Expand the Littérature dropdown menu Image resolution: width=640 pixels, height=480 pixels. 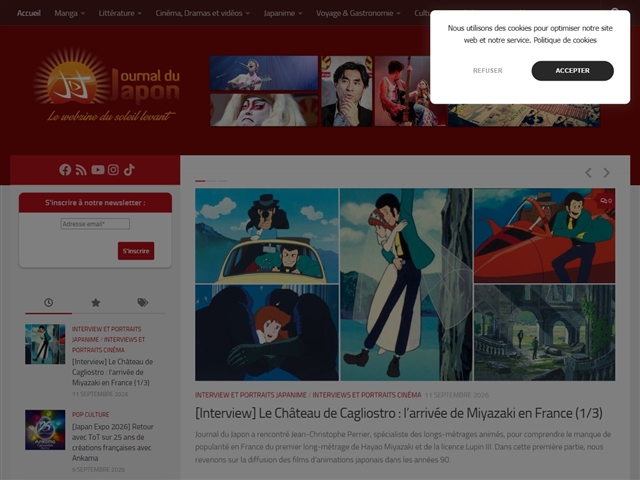pyautogui.click(x=120, y=13)
